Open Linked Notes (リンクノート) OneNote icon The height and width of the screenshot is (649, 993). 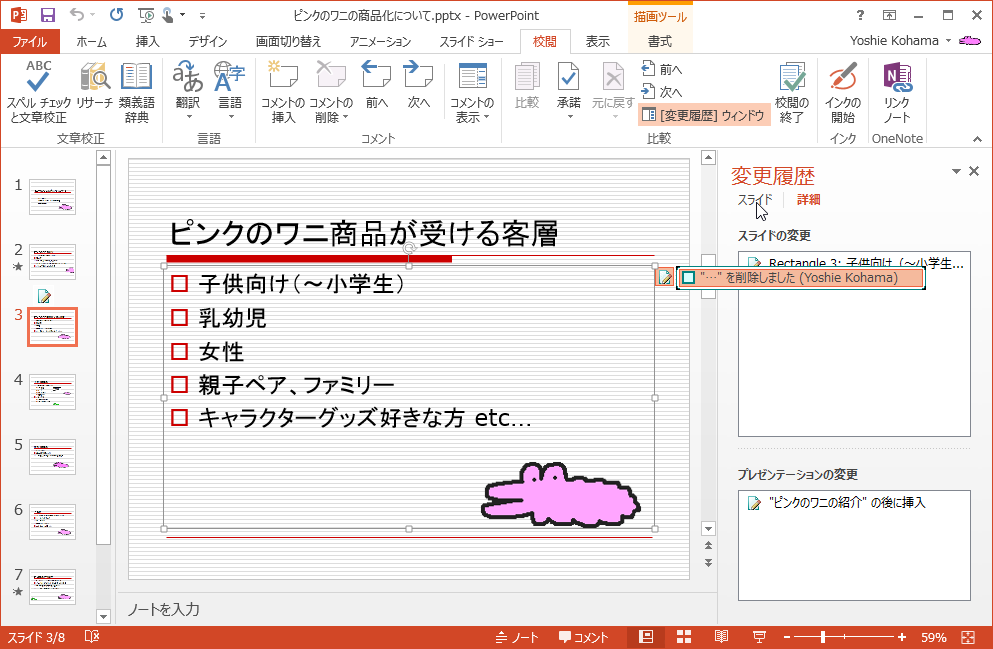point(896,78)
